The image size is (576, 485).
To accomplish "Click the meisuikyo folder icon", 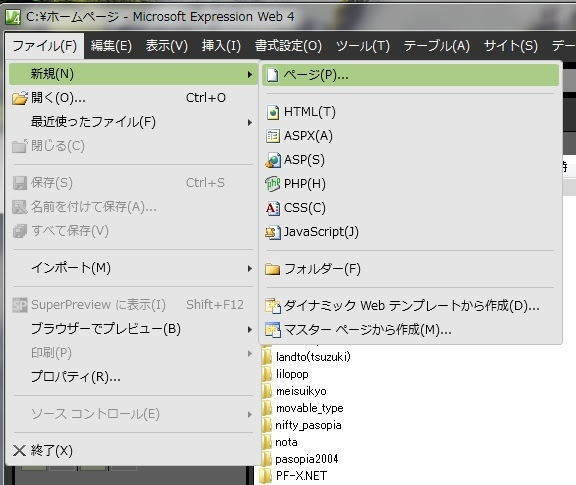I will click(x=267, y=391).
